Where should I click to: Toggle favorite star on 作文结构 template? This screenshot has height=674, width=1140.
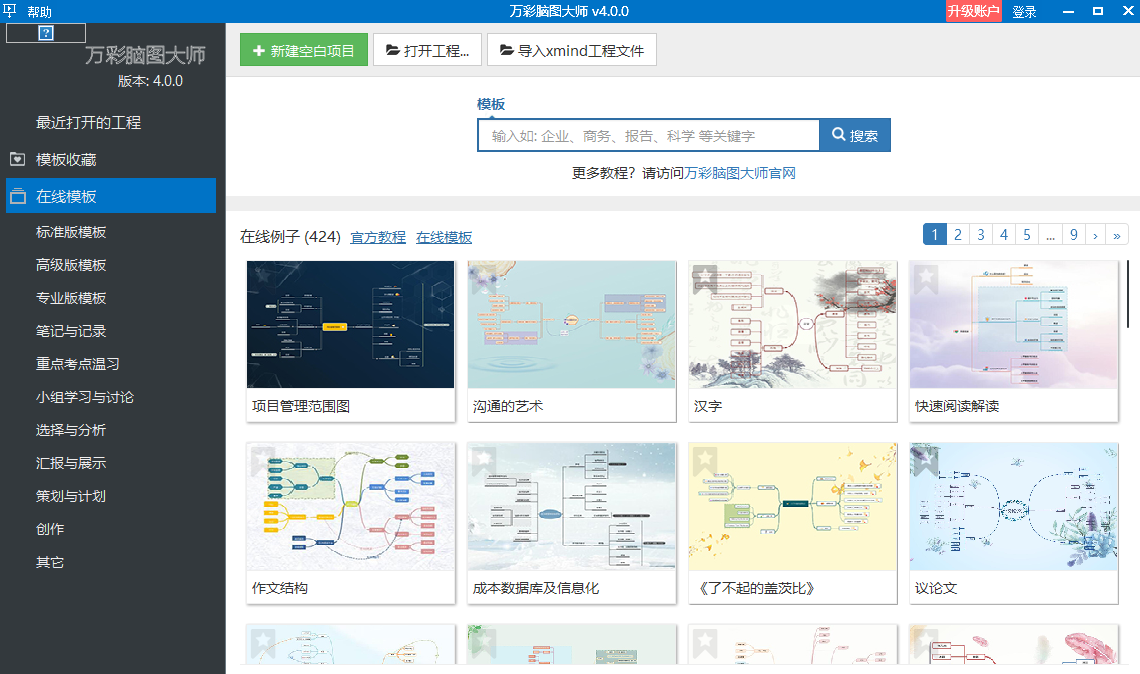click(x=263, y=459)
